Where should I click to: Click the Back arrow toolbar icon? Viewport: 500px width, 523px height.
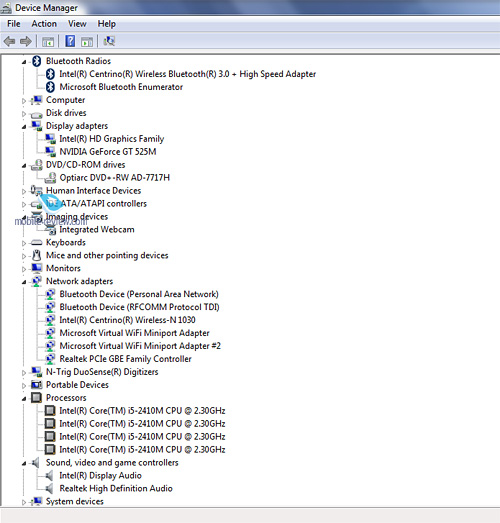[x=9, y=41]
